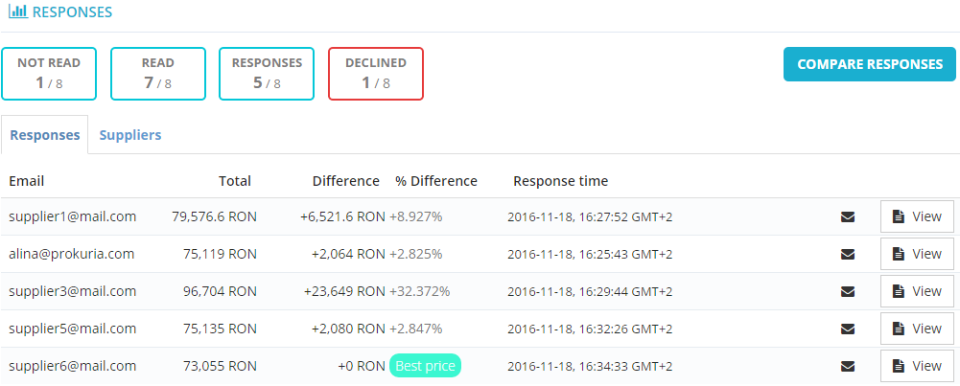Click the RESPONSES section heading text

tap(72, 12)
